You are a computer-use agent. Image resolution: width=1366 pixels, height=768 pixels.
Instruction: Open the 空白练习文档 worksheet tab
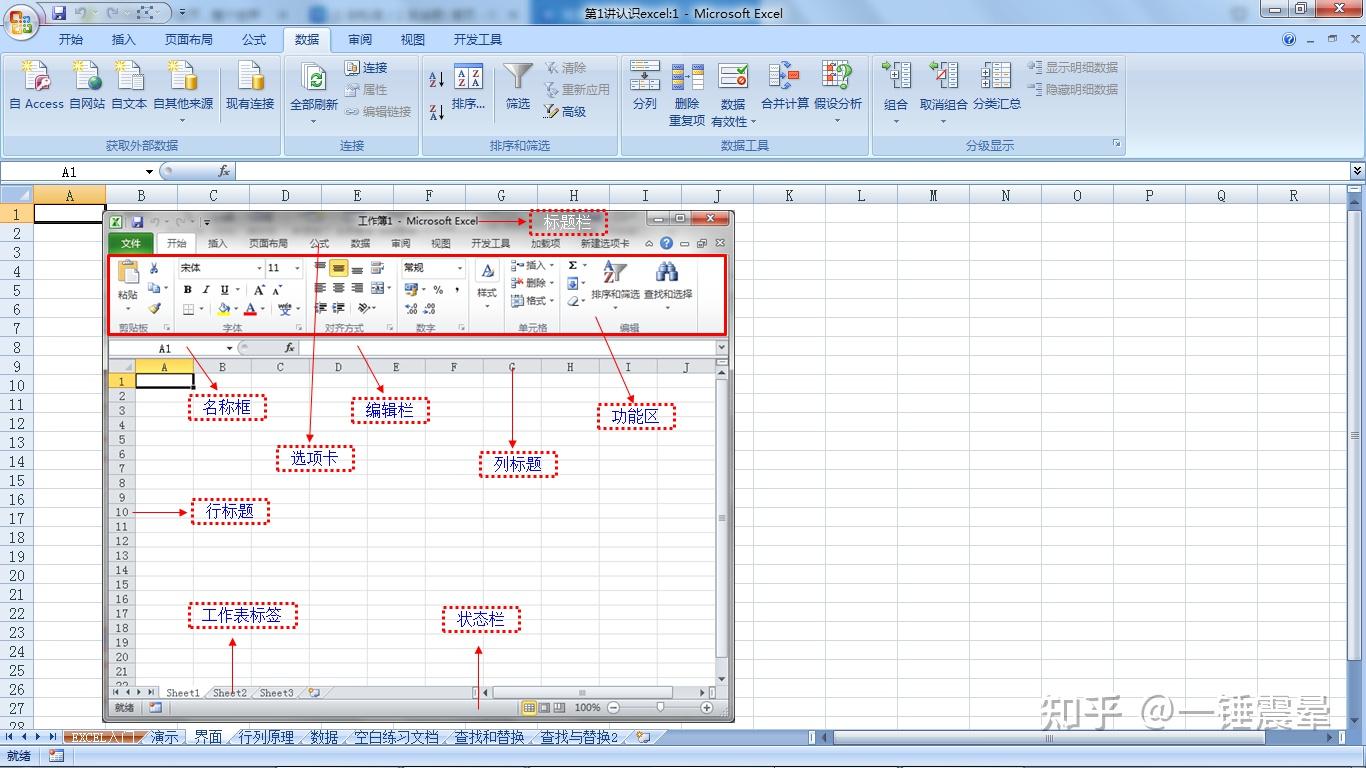pyautogui.click(x=396, y=737)
